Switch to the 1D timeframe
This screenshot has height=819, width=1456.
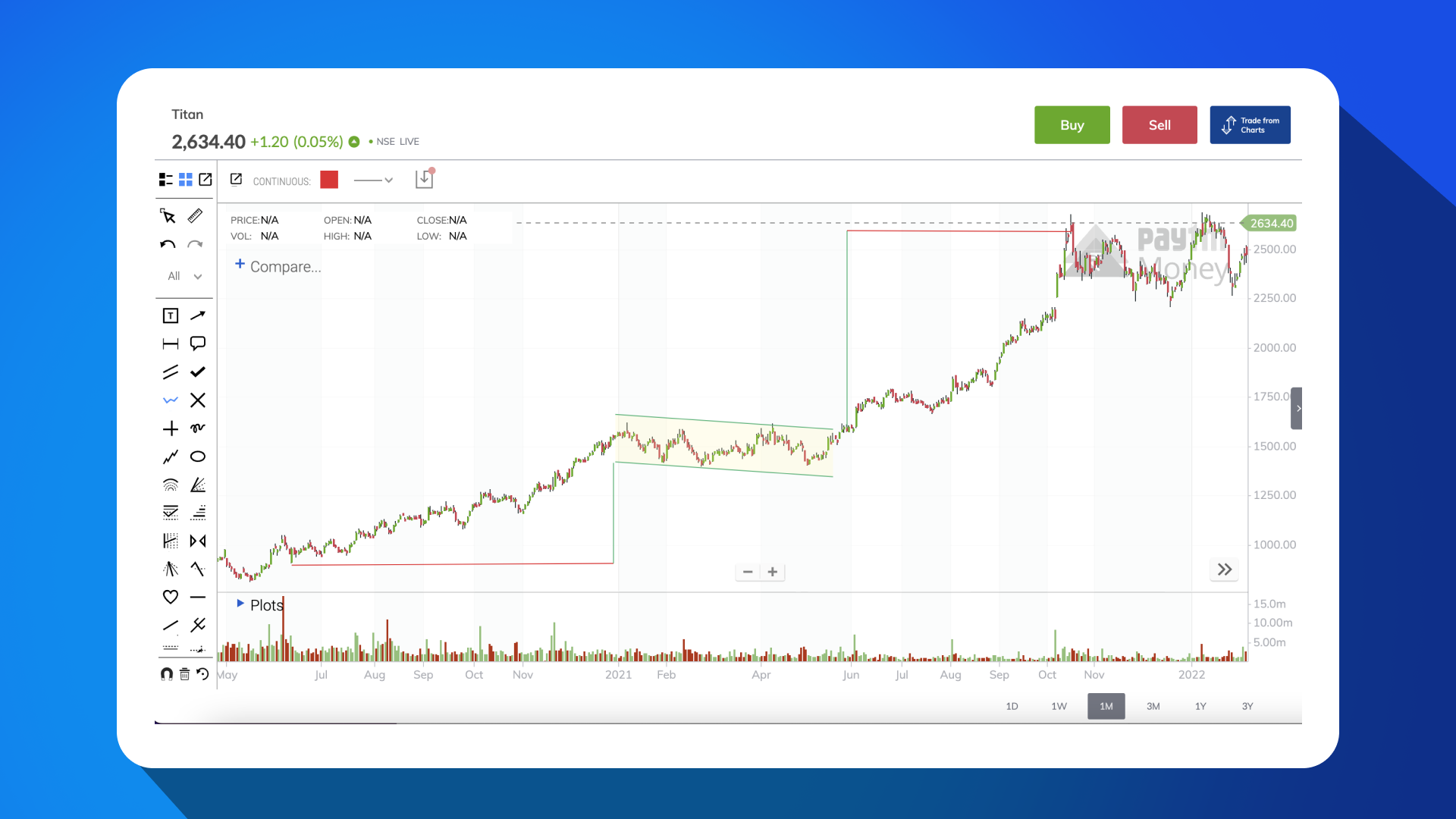click(x=1012, y=706)
